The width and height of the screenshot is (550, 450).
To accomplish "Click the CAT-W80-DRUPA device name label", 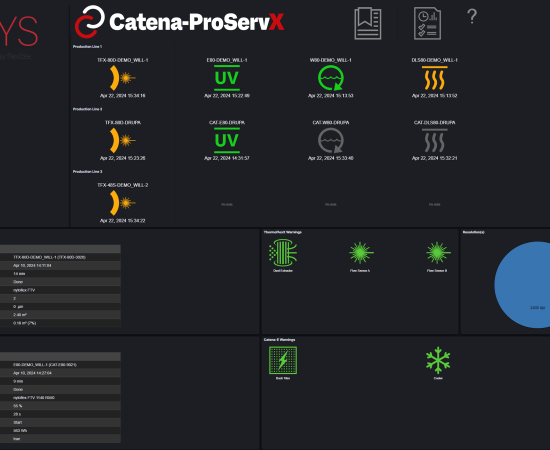I will point(330,122).
